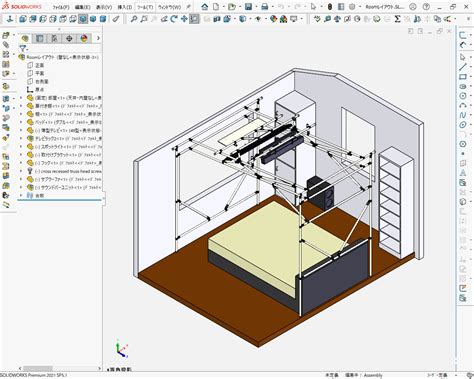Click the Rebuild traffic-light icon
474x379 pixels.
tap(330, 7)
